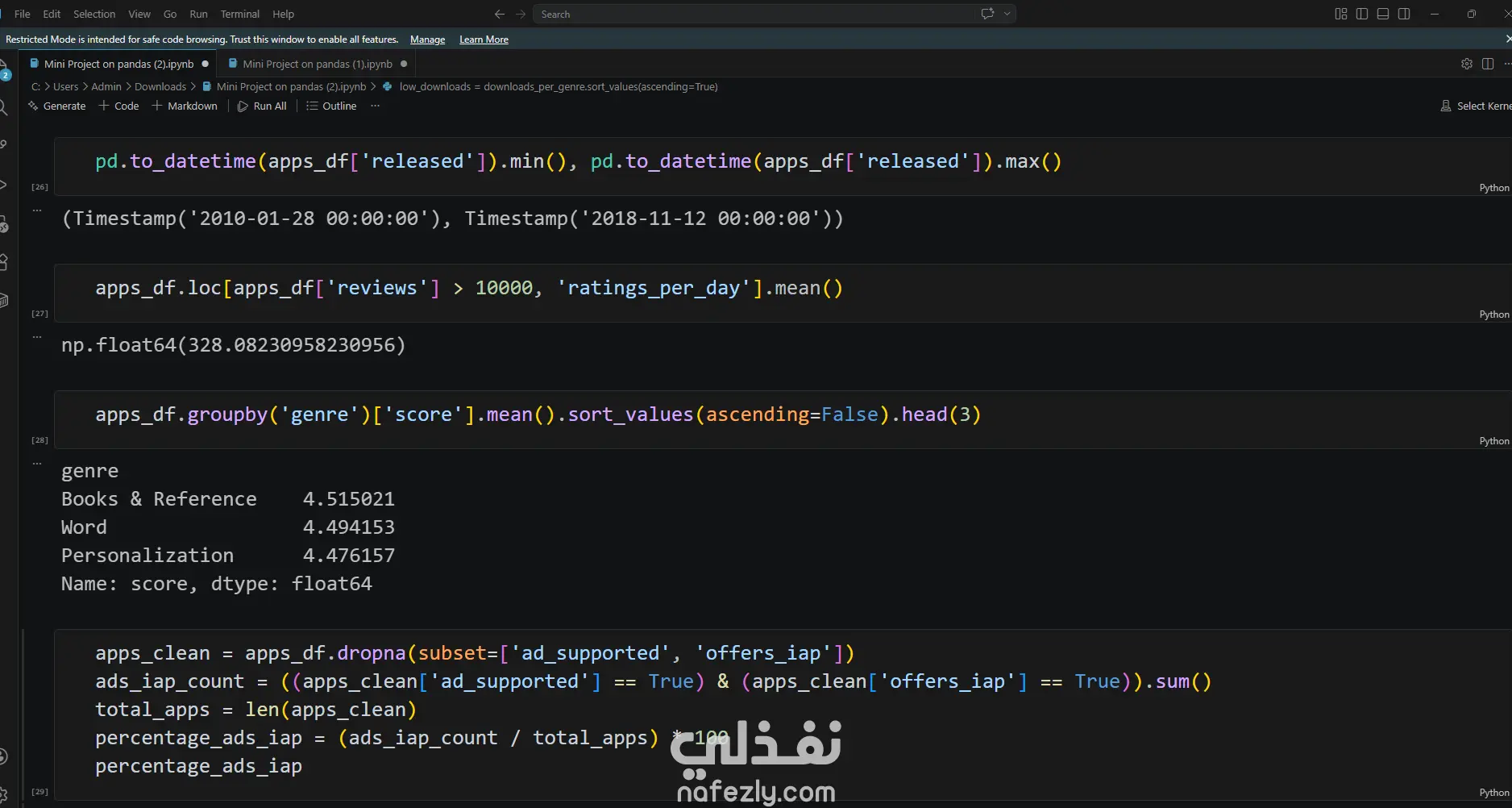
Task: Open Manage gear at activity bar bottom
Action: click(4, 794)
